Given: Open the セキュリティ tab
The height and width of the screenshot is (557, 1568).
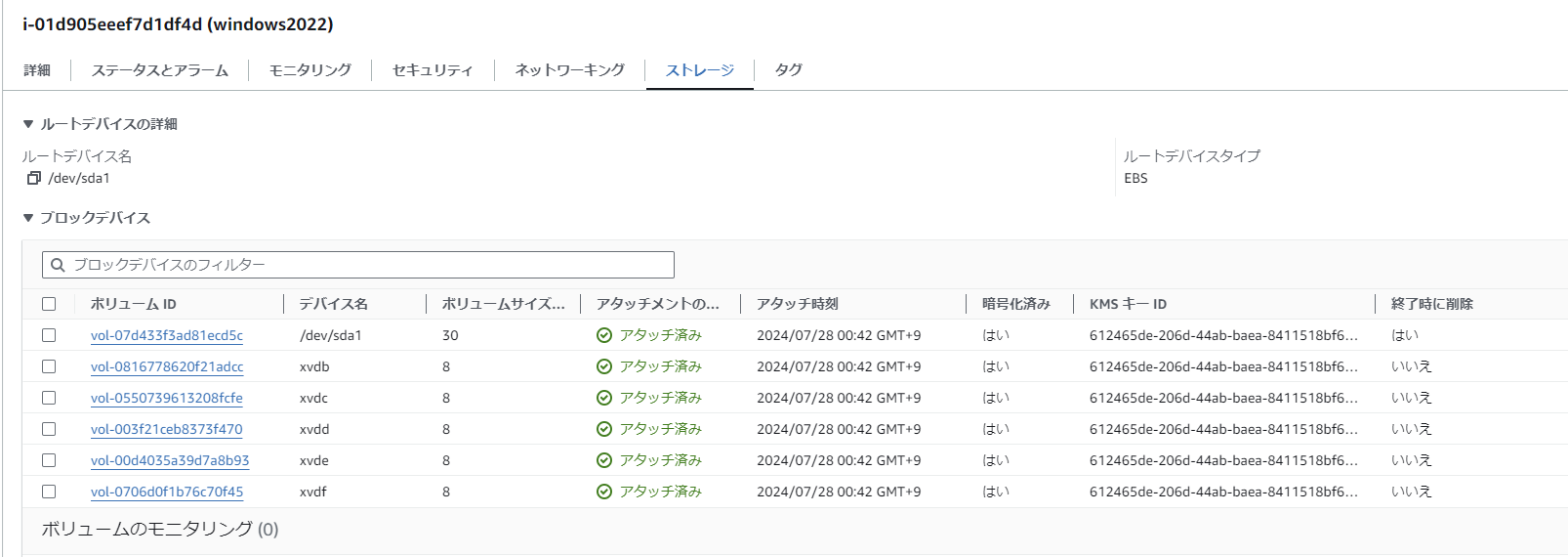Looking at the screenshot, I should 433,70.
